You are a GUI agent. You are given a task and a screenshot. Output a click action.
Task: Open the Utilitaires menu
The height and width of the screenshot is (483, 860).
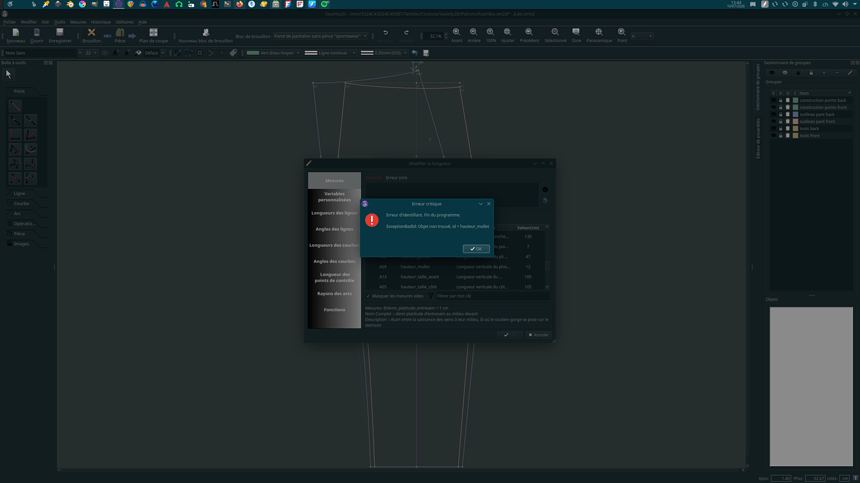click(125, 22)
